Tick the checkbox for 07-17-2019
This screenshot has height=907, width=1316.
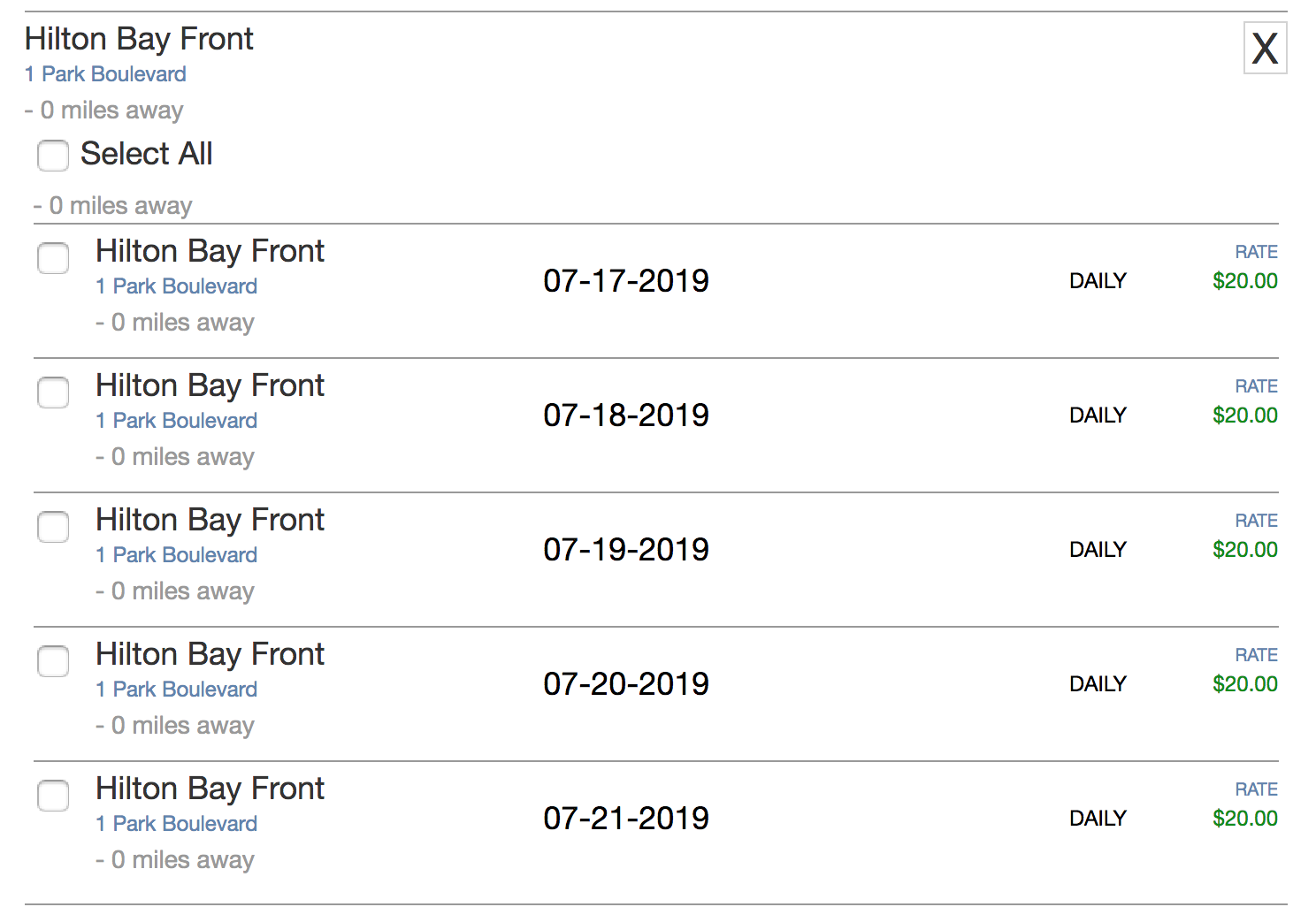tap(53, 258)
